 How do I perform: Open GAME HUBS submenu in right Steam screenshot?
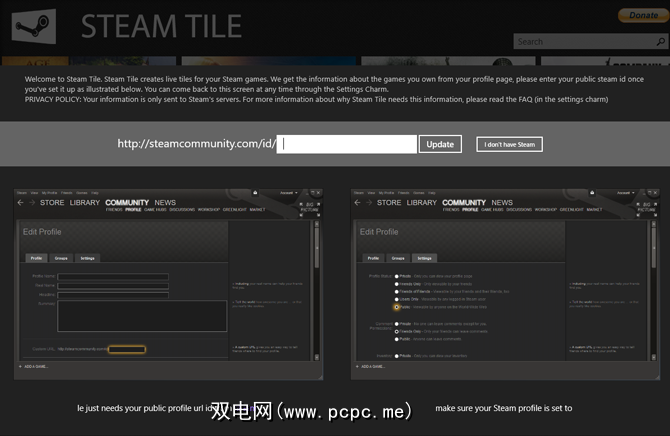coord(492,210)
